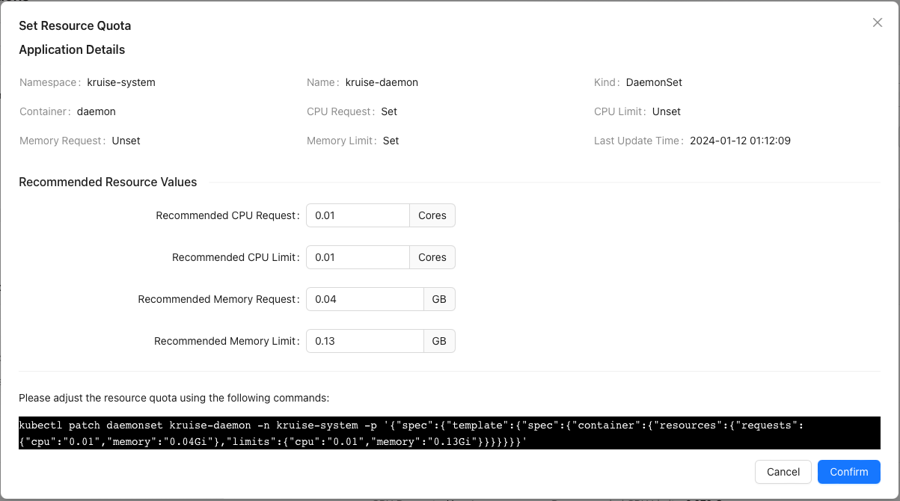900x501 pixels.
Task: Click the Cores unit of CPU Request
Action: (x=432, y=215)
